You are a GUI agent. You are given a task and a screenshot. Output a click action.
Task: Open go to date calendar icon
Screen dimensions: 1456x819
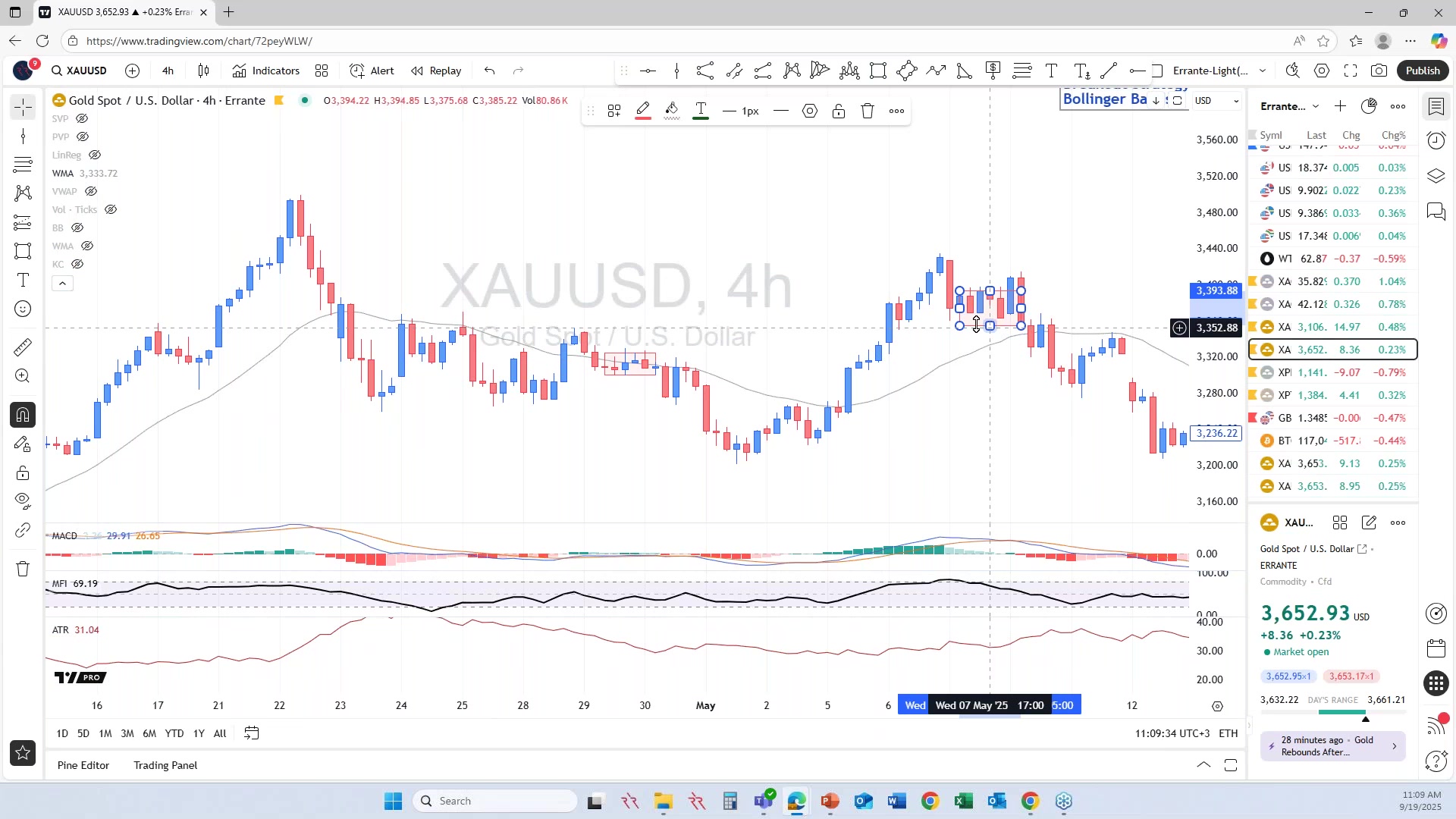click(252, 733)
